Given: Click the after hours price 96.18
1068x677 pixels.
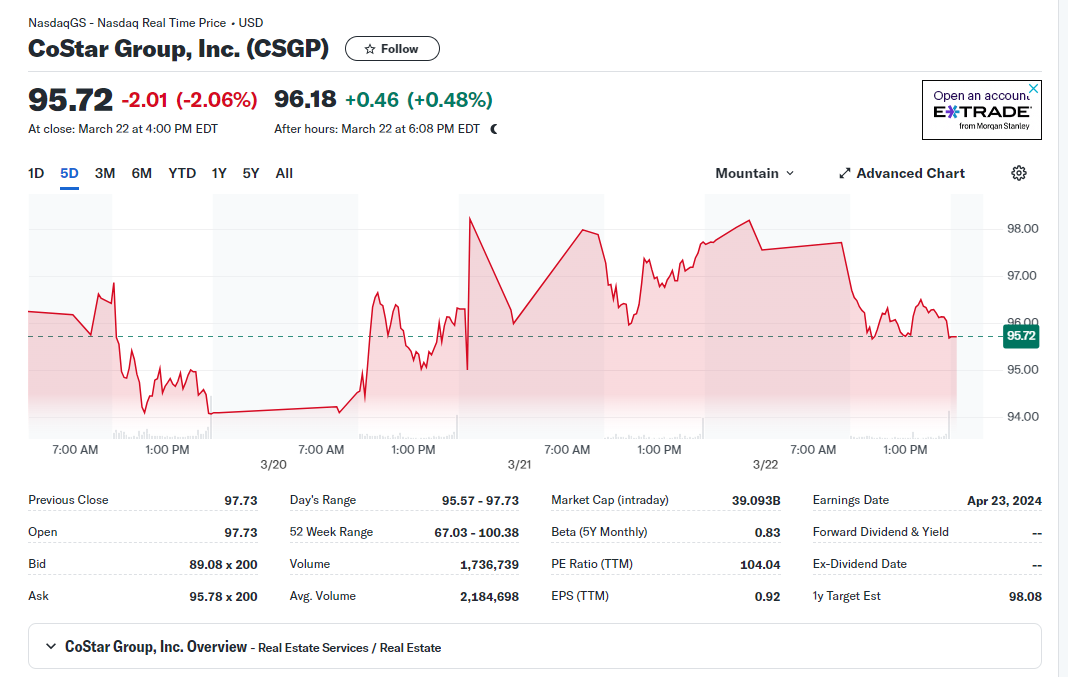Looking at the screenshot, I should 305,99.
